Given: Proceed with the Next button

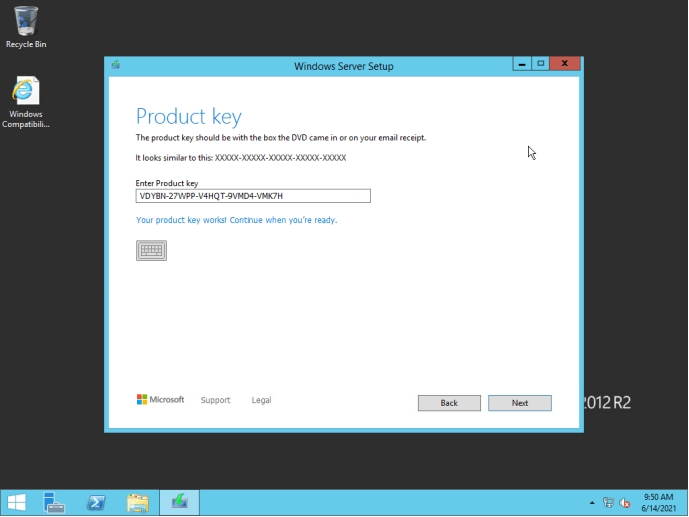Looking at the screenshot, I should click(x=520, y=403).
